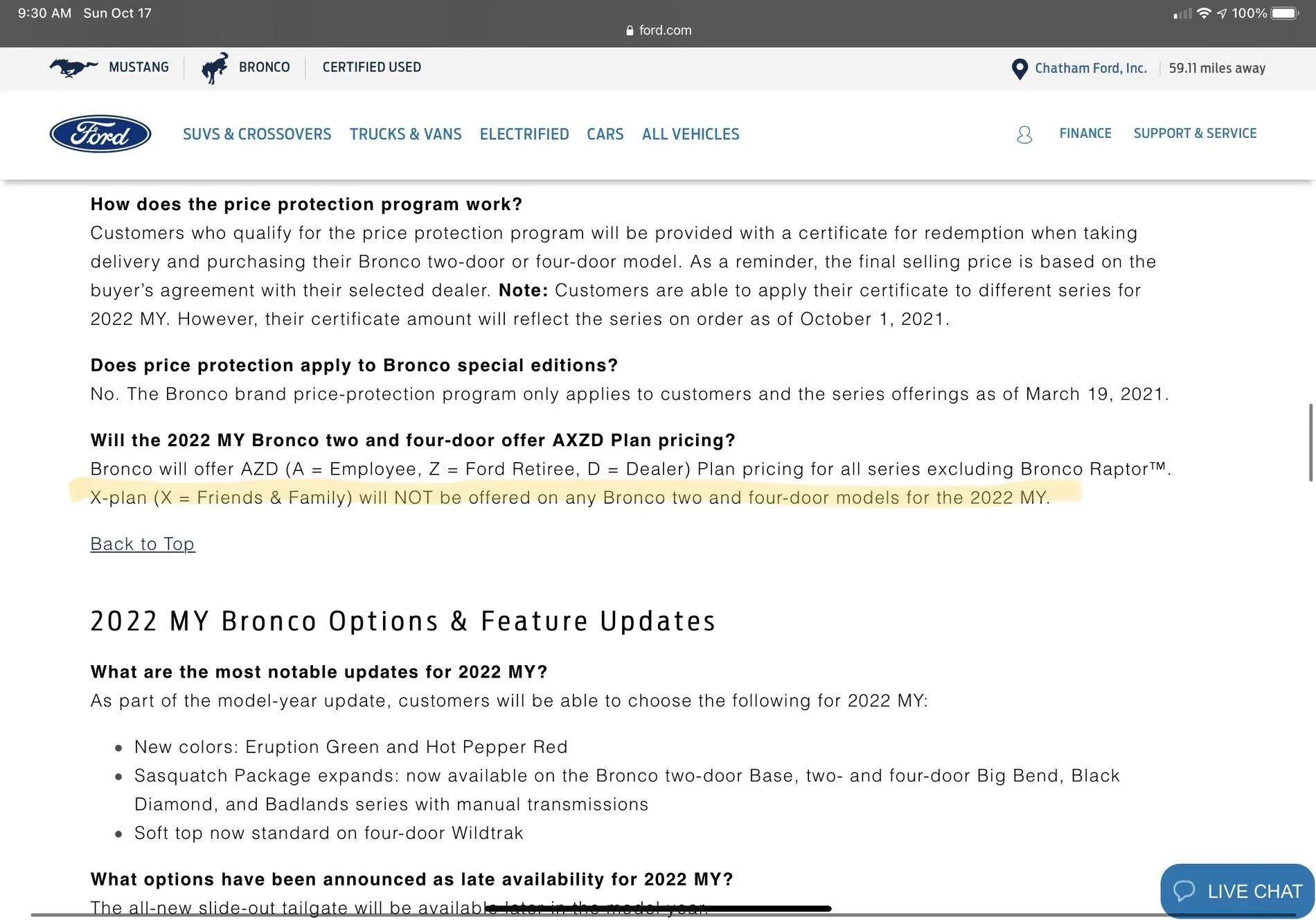Click the chat bubble icon
This screenshot has height=920, width=1316.
1184,890
